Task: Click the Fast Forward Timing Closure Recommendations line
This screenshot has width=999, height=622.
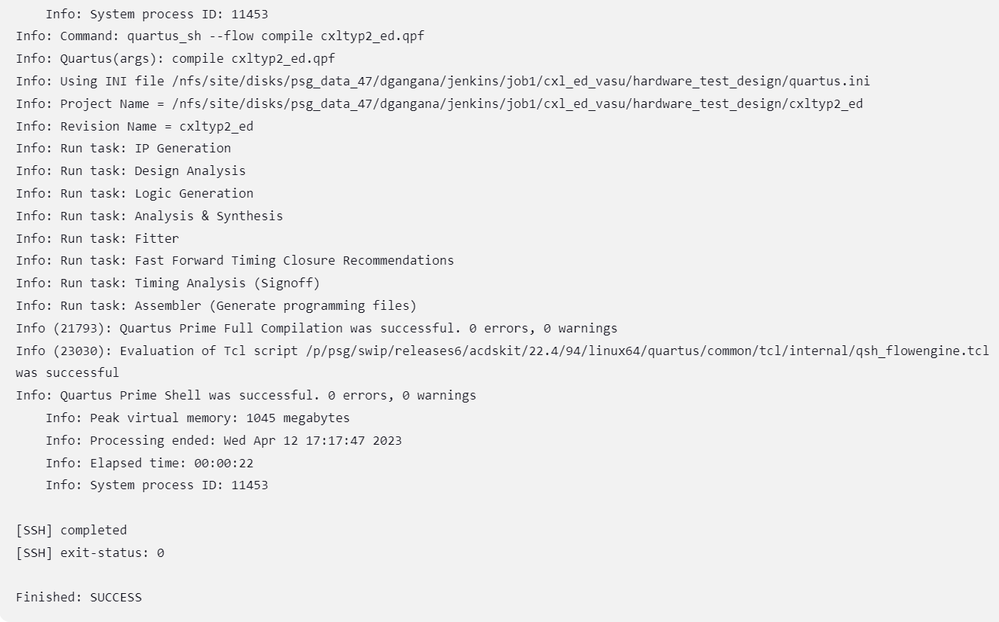Action: coord(234,260)
